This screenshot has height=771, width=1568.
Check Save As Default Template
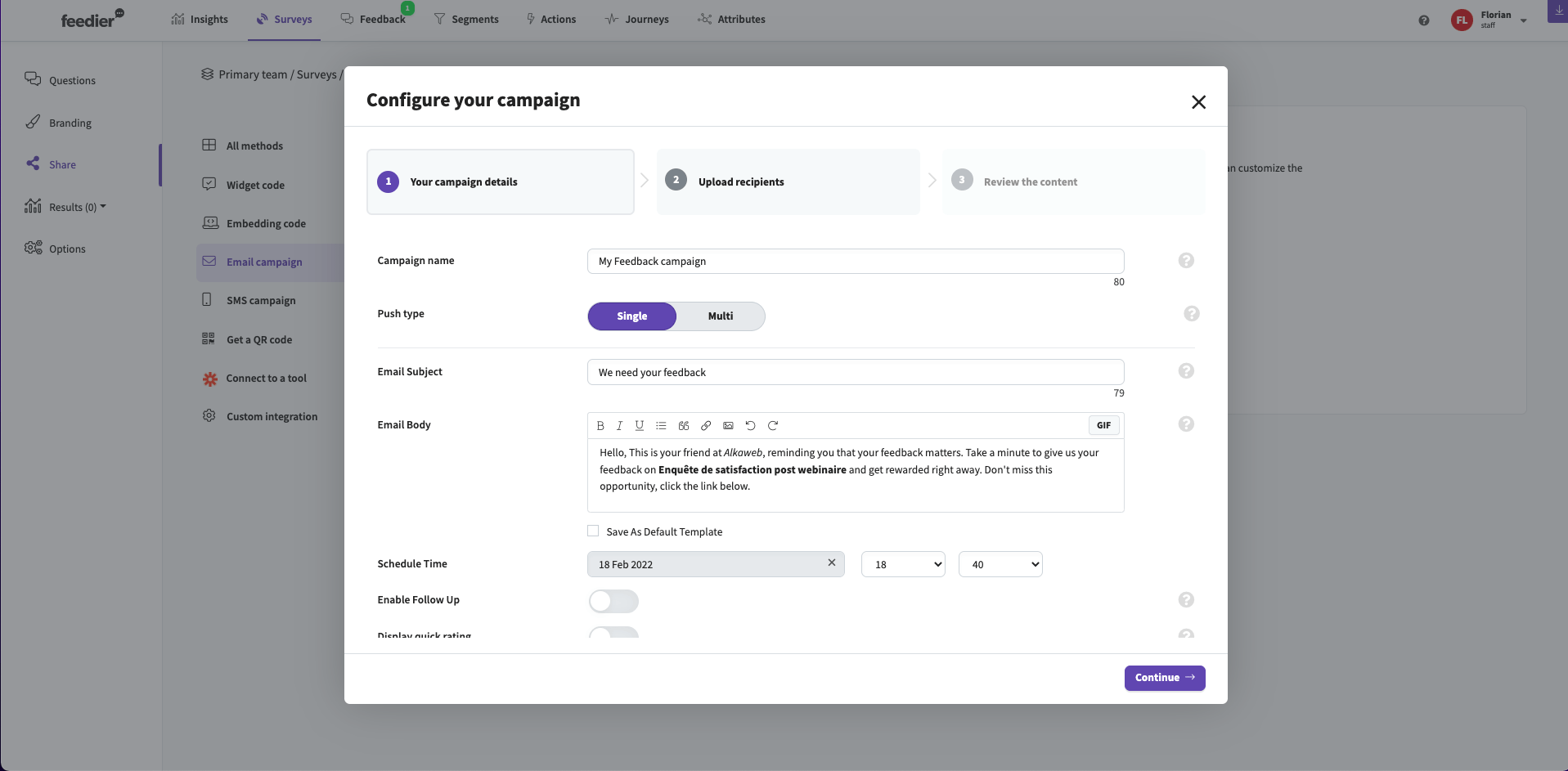[x=593, y=531]
